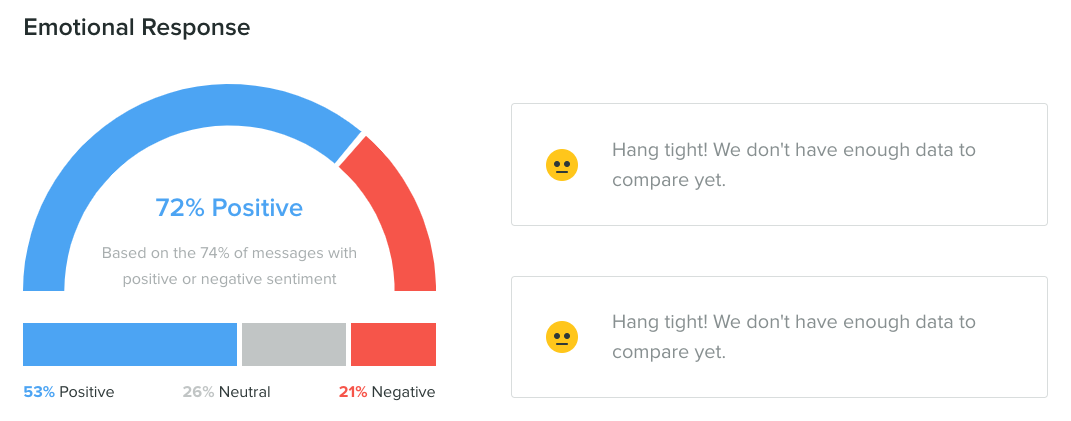The width and height of the screenshot is (1071, 421).
Task: Click the 'compare yet' text in bottom card
Action: (x=669, y=353)
